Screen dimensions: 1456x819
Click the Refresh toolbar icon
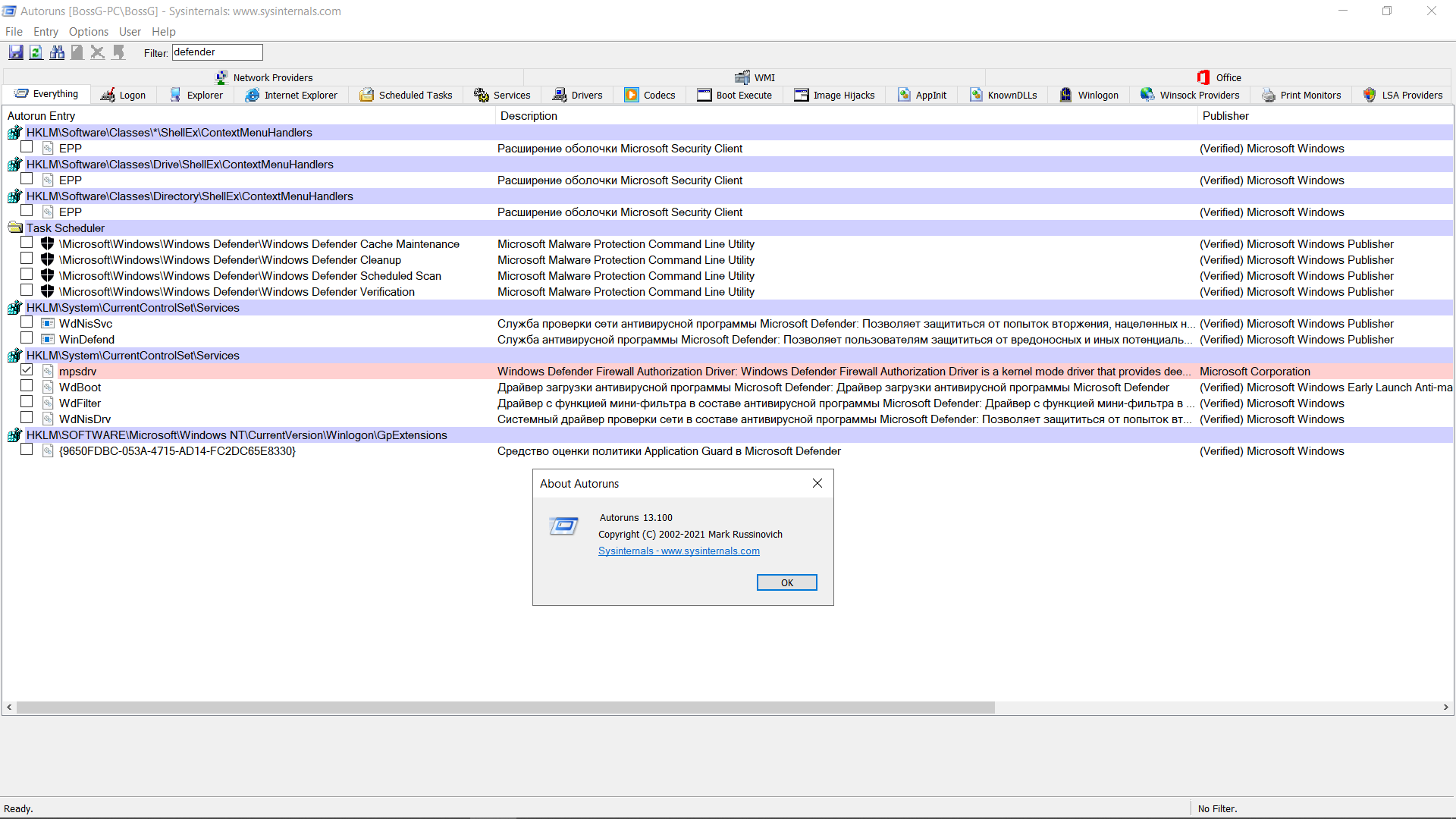click(x=36, y=52)
